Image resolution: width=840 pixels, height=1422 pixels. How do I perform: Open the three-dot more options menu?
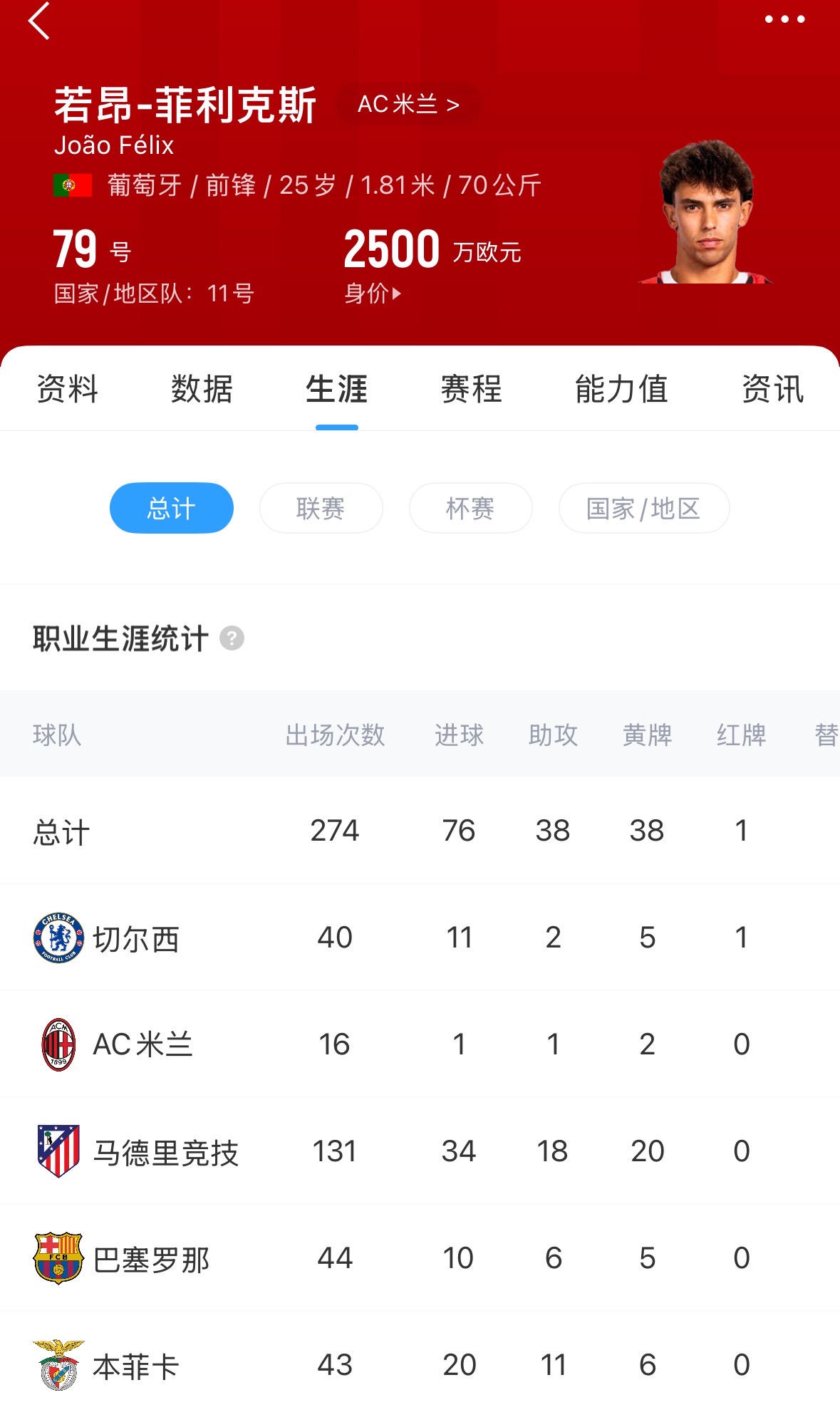(x=784, y=19)
